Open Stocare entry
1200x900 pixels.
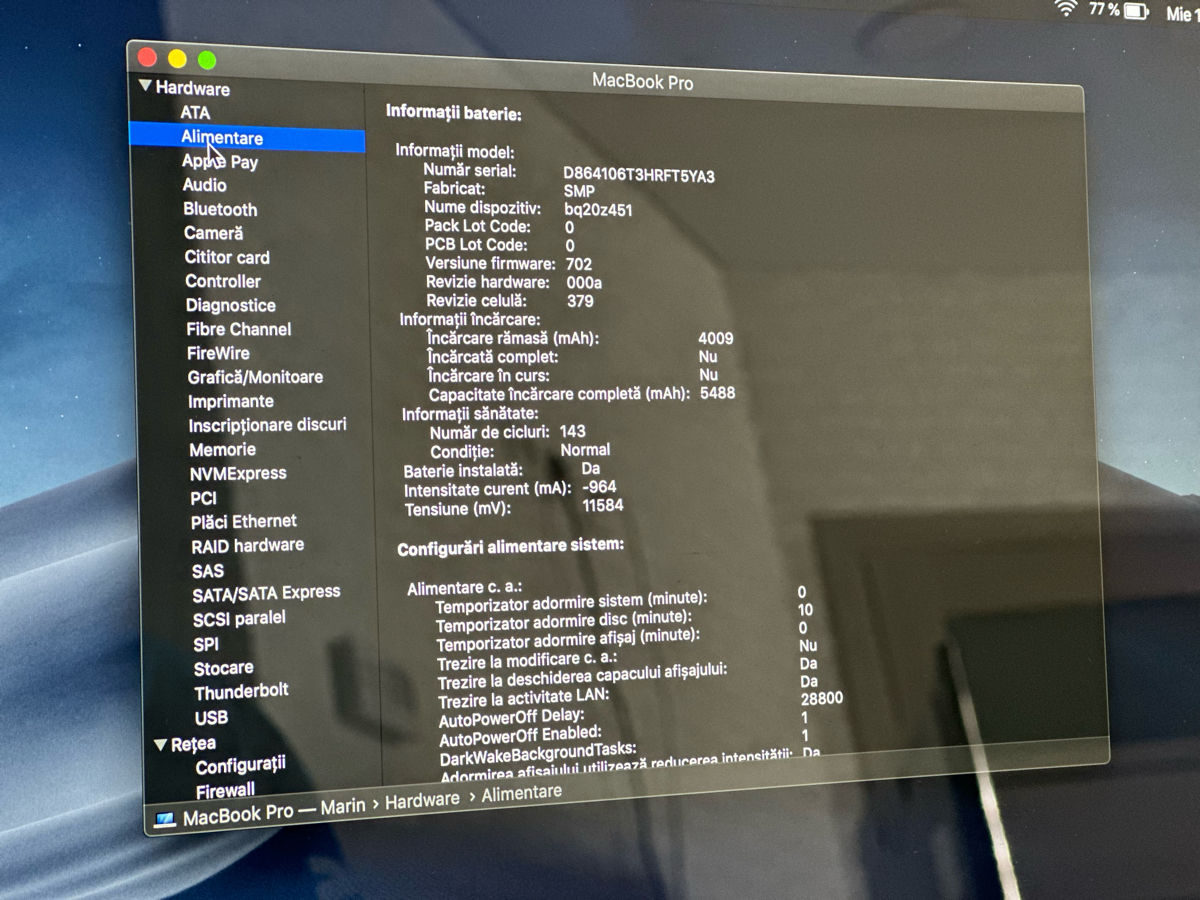click(224, 667)
